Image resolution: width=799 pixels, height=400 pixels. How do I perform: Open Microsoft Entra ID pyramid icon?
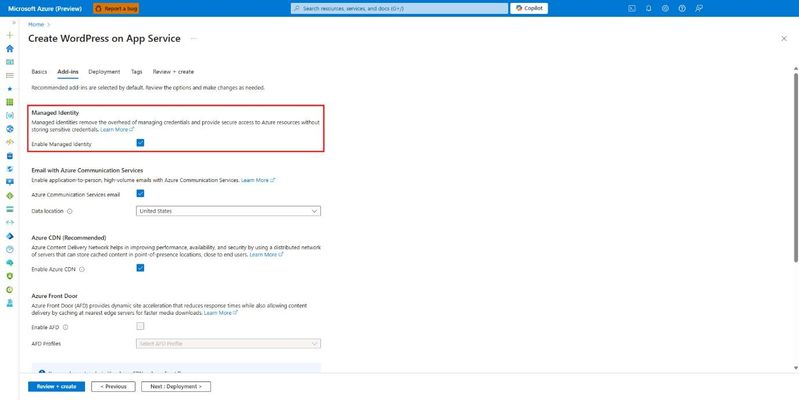coord(9,236)
